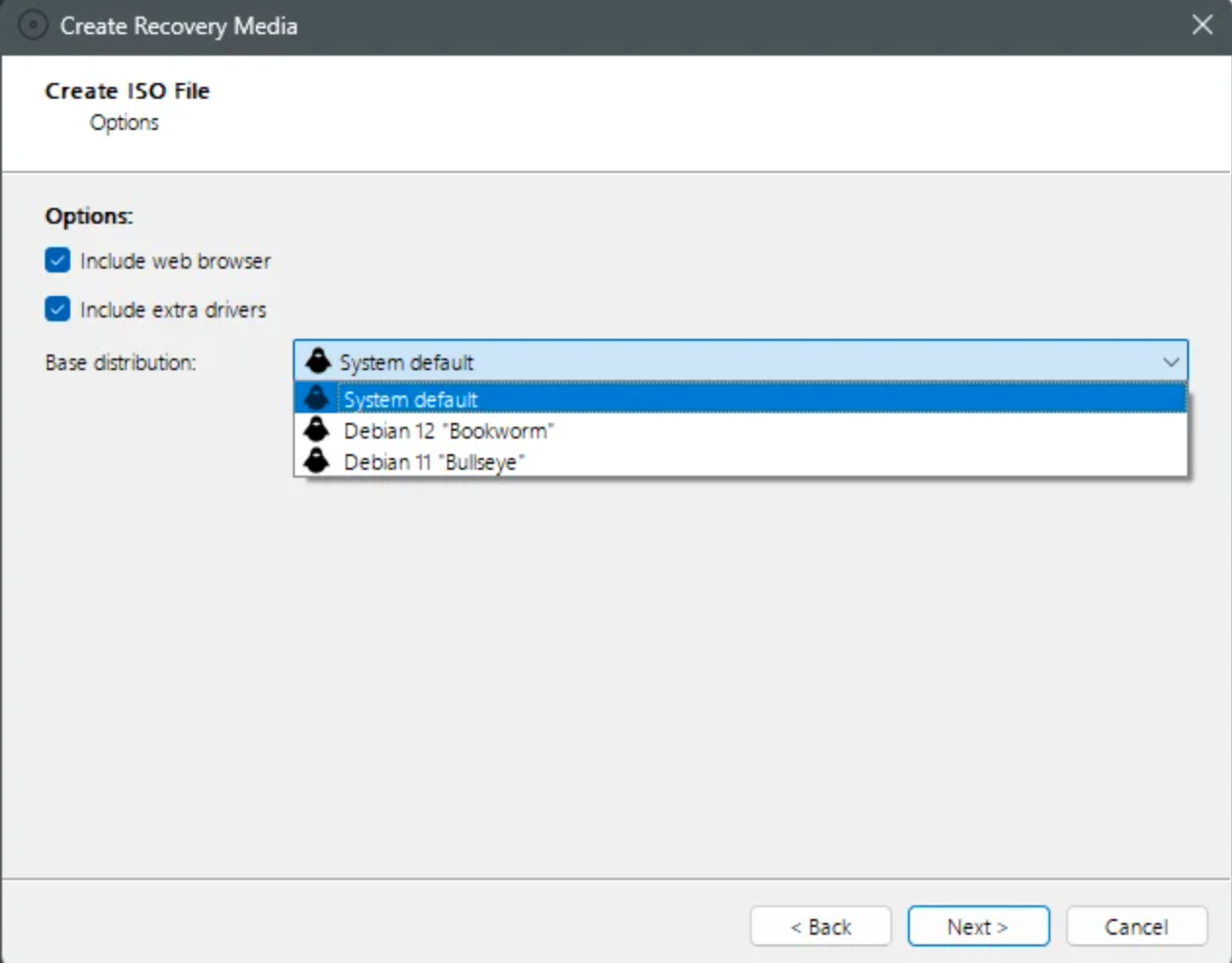Click the penguin icon next to Debian 11
The image size is (1232, 963).
(316, 461)
